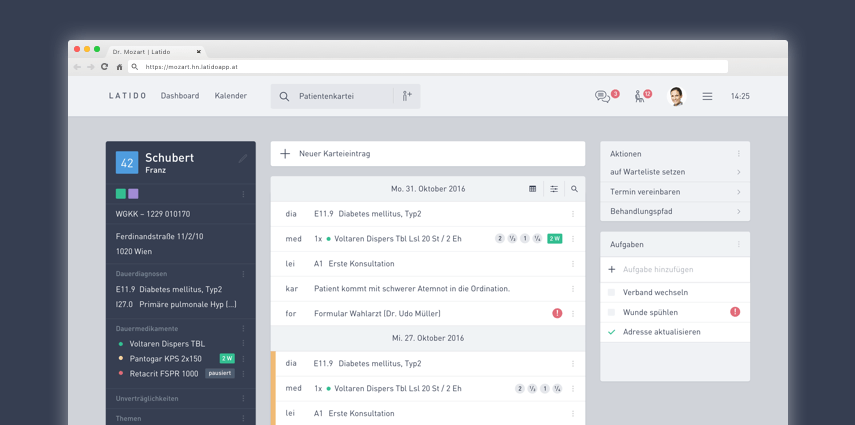Open row menu for color tags
The image size is (855, 425).
243,194
